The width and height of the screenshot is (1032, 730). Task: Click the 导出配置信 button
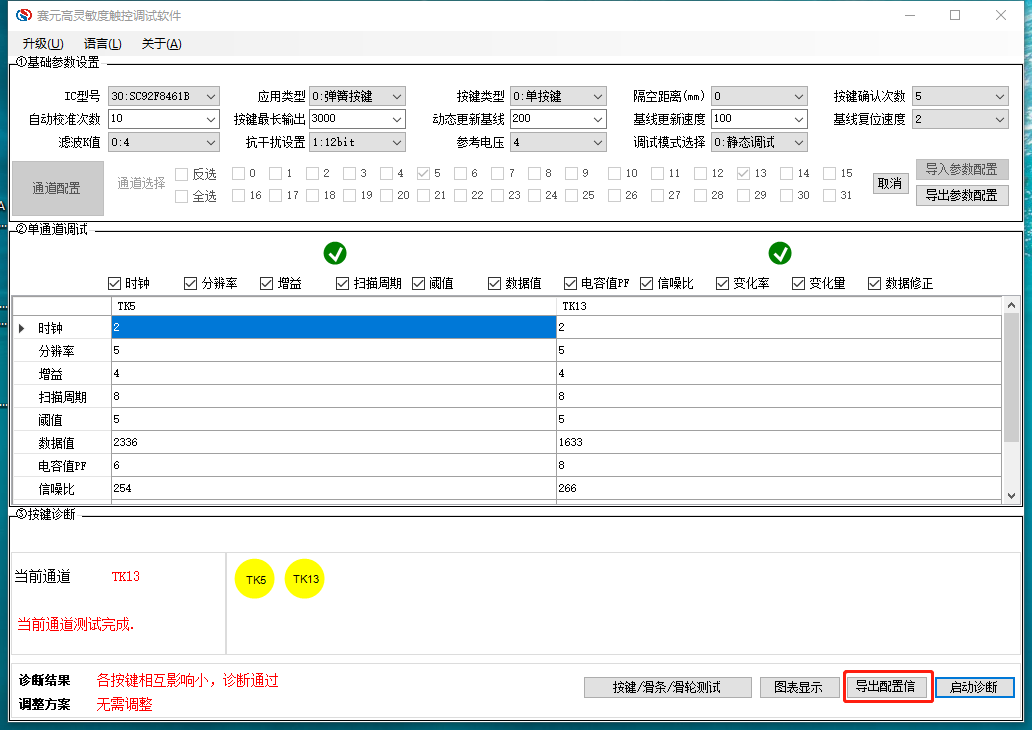886,687
